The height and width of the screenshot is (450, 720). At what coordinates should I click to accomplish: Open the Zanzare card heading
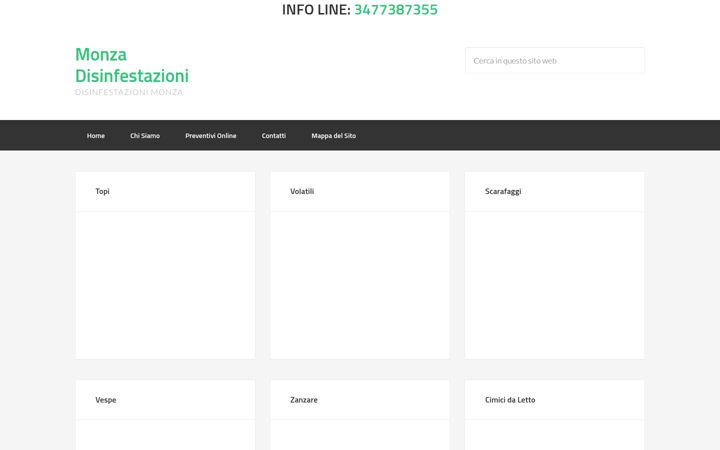coord(304,400)
